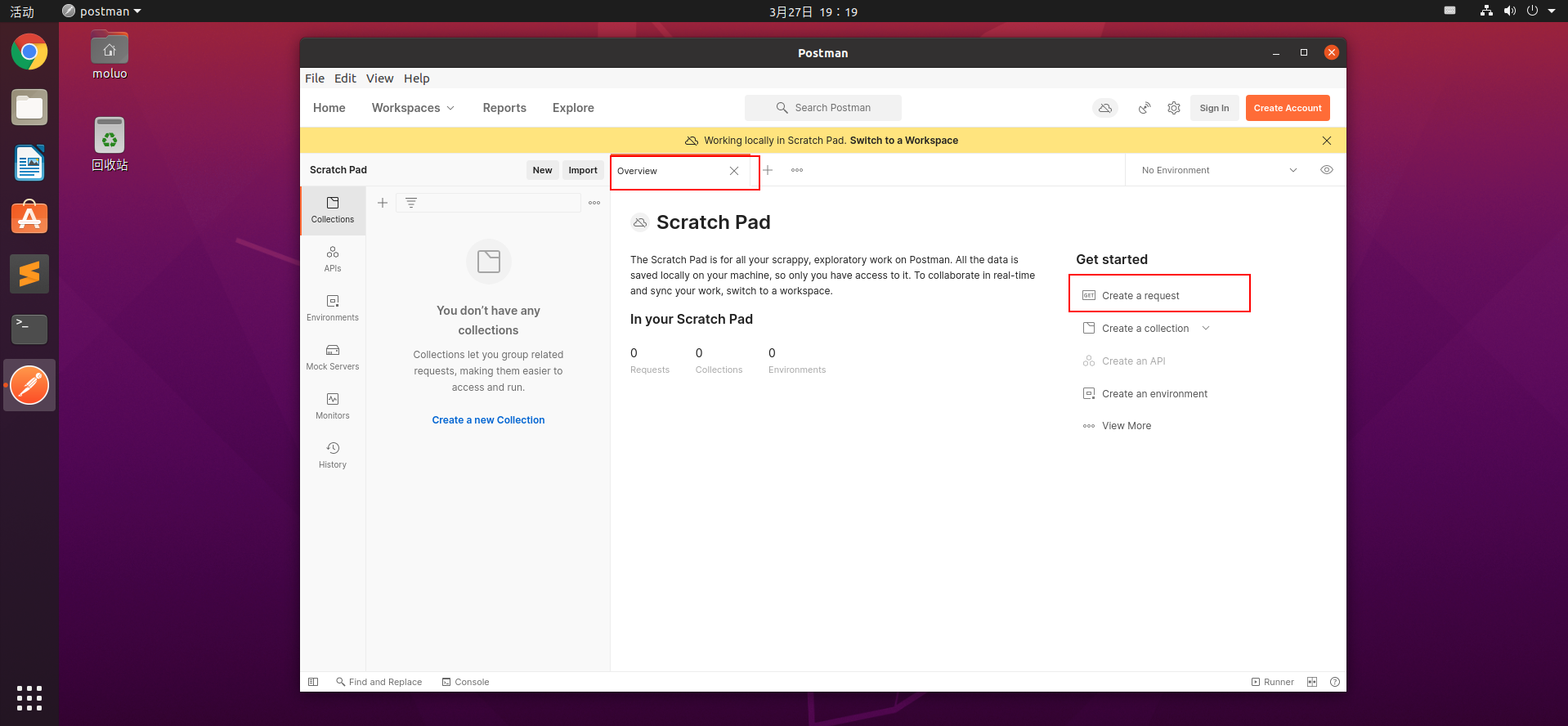
Task: Open the Mock Servers sidebar panel
Action: [x=333, y=357]
